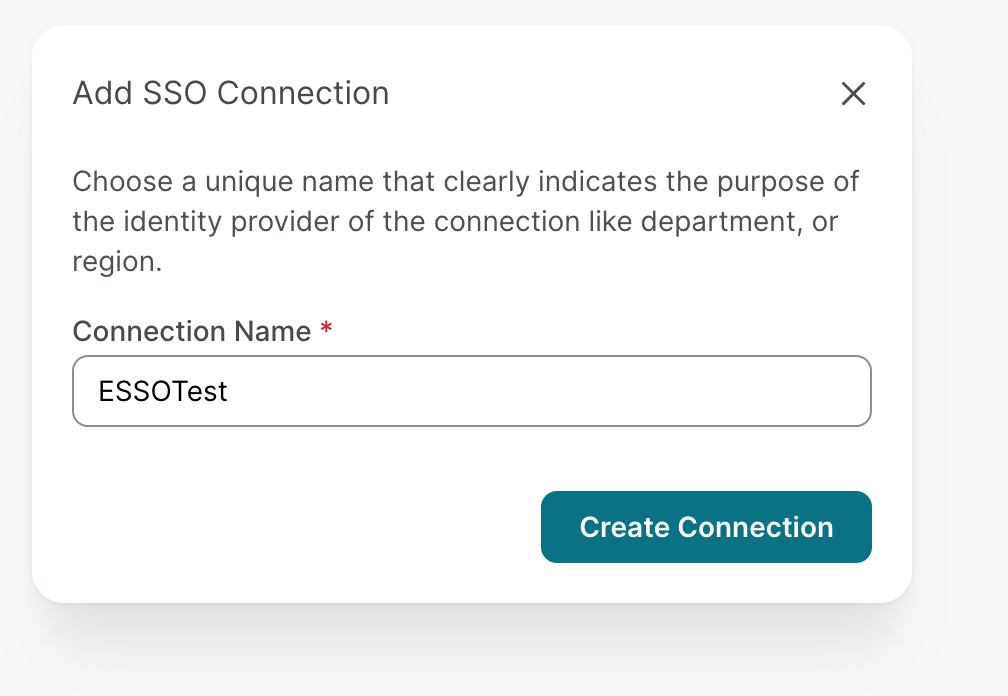Image resolution: width=1008 pixels, height=696 pixels.
Task: Dismiss the dialog with the close icon
Action: (852, 94)
